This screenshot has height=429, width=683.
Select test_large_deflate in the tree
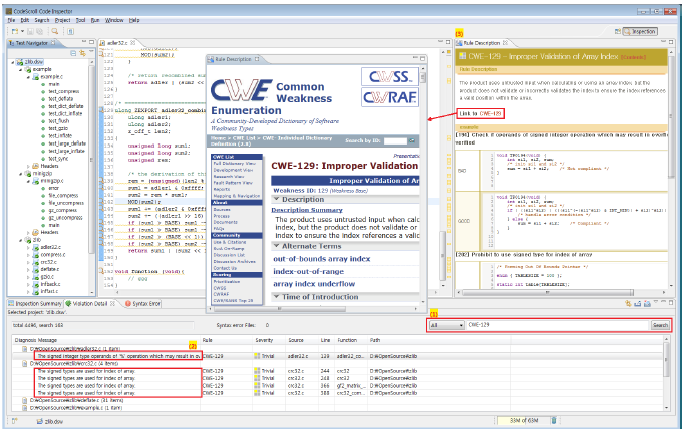coord(67,143)
